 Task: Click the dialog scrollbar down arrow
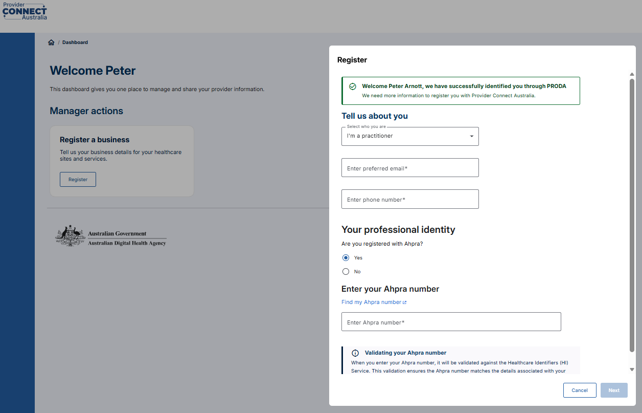(x=632, y=369)
